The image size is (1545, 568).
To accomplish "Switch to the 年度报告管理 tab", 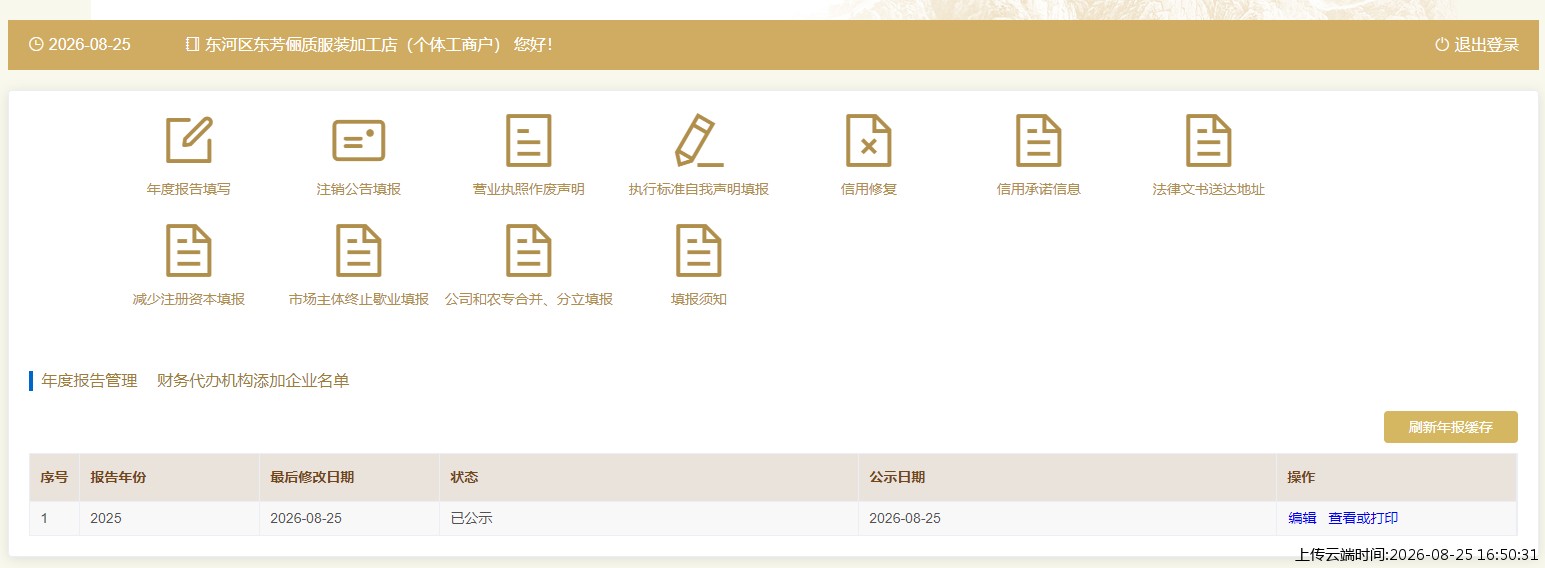I will 89,381.
